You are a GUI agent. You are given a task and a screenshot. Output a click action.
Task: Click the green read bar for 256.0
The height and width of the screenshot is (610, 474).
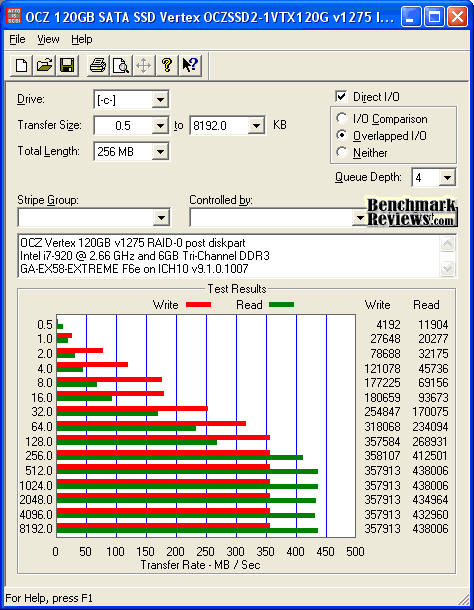click(180, 458)
